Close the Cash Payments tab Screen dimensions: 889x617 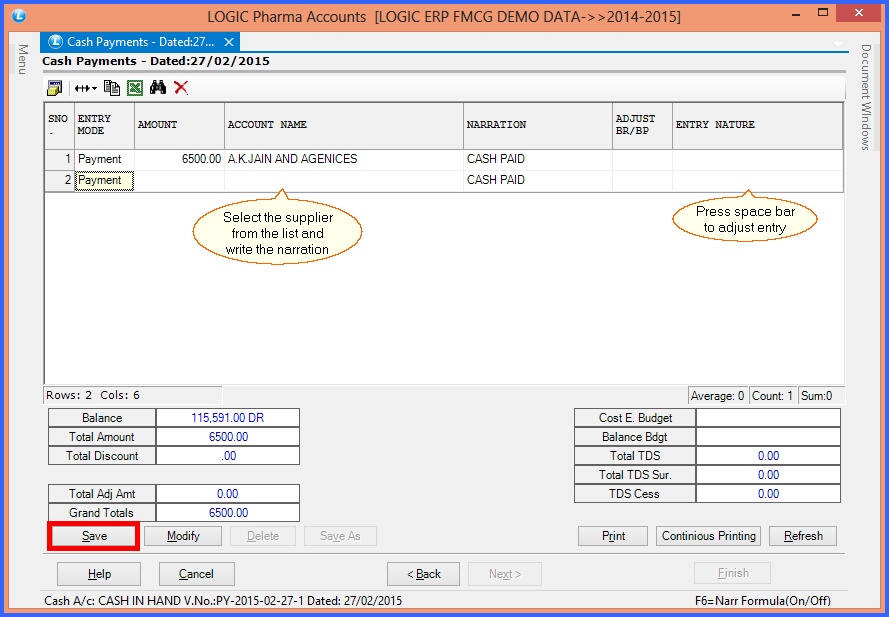coord(229,42)
